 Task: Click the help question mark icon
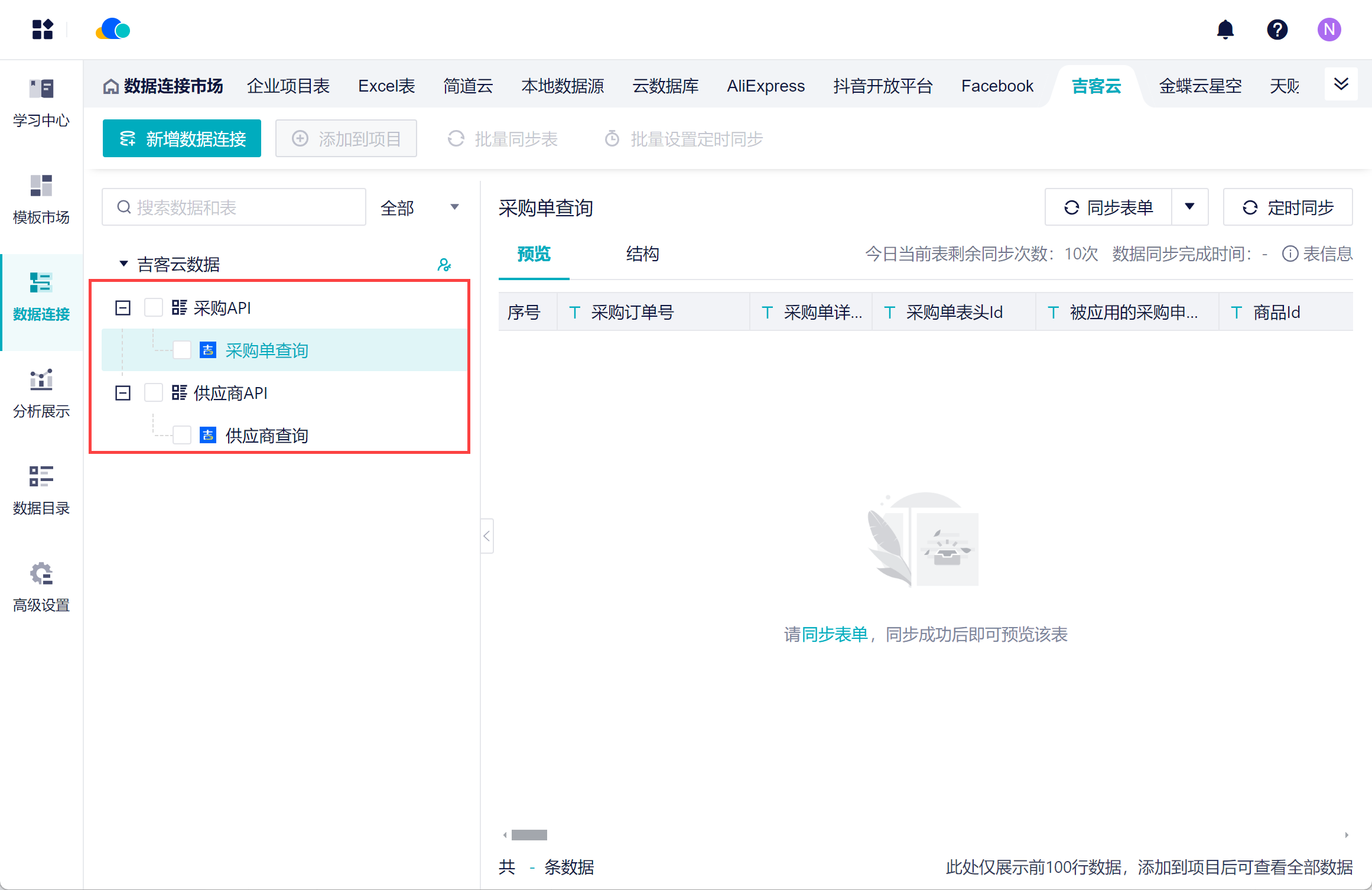pos(1277,30)
